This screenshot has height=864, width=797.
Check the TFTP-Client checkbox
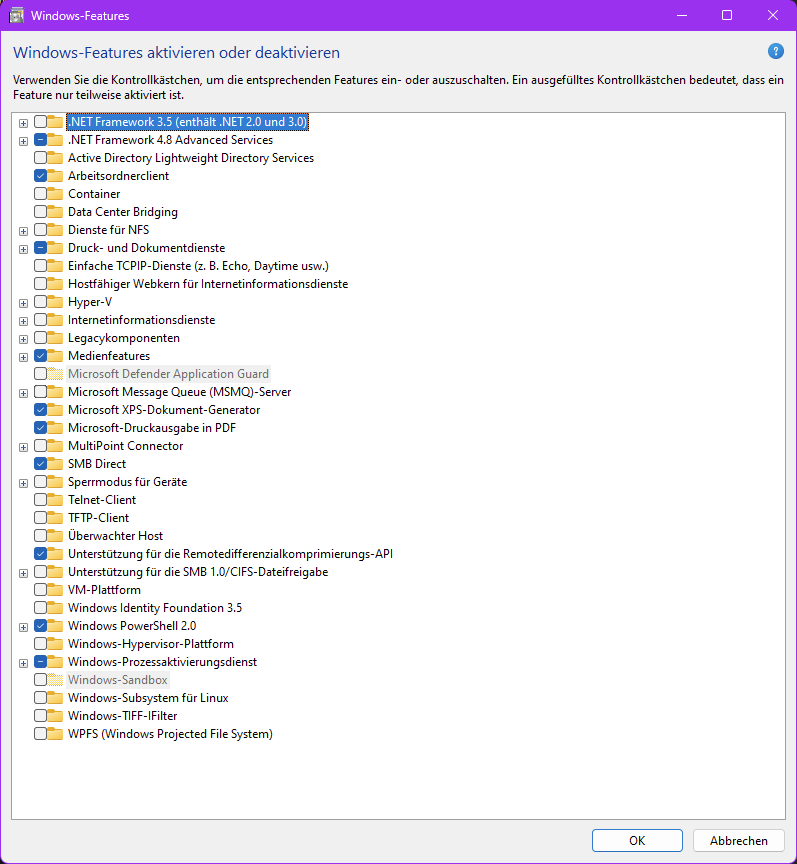click(x=40, y=517)
